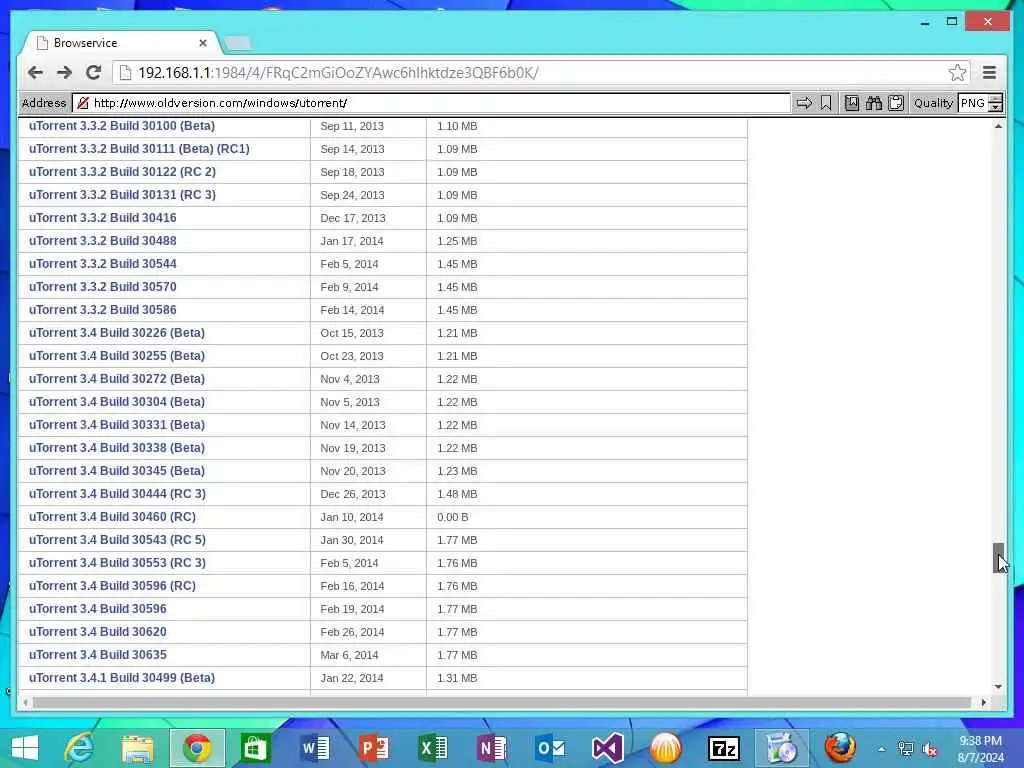Select the Browservice tab
Viewport: 1024px width, 768px height.
click(121, 42)
